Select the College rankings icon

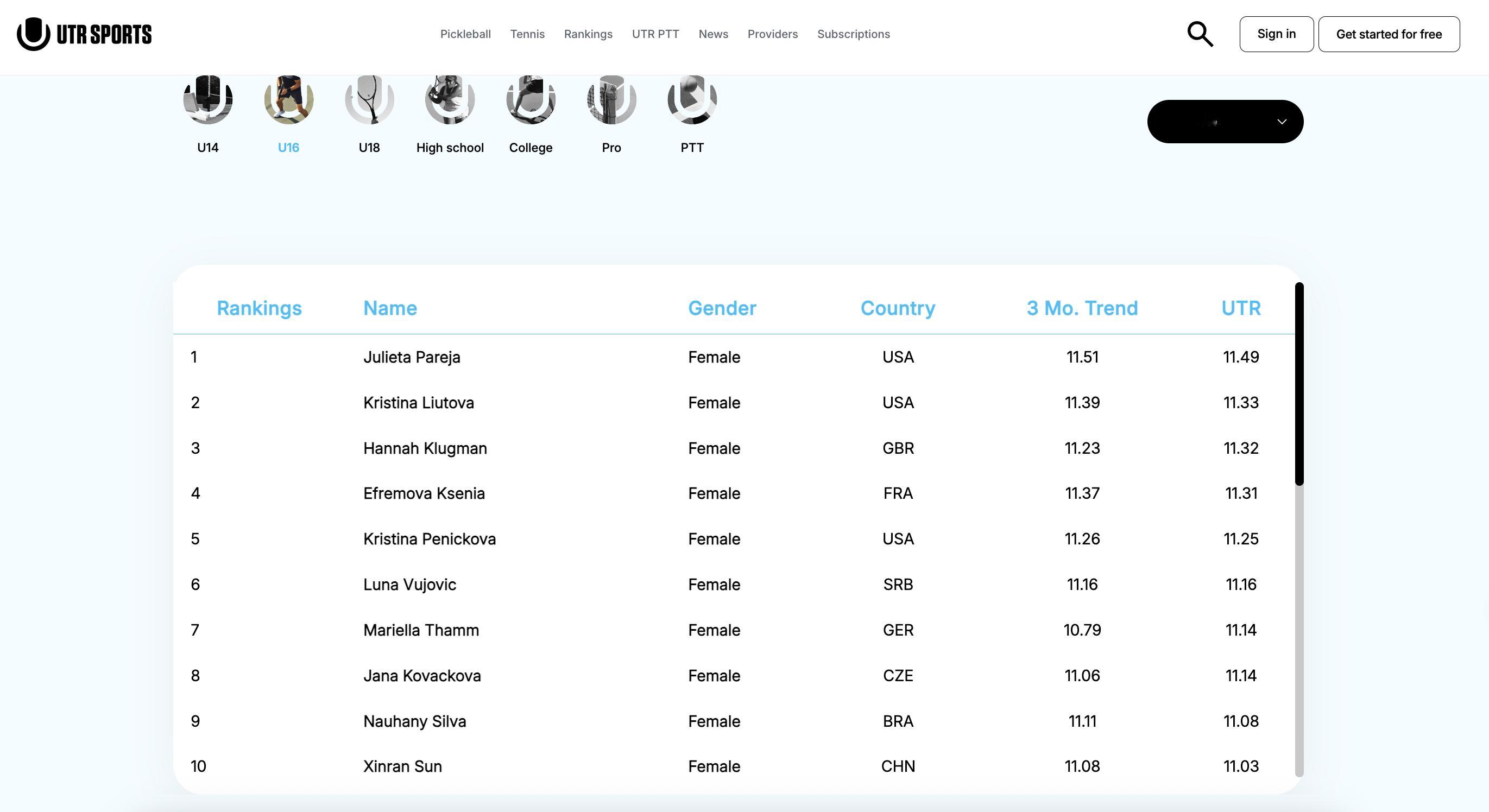click(531, 100)
